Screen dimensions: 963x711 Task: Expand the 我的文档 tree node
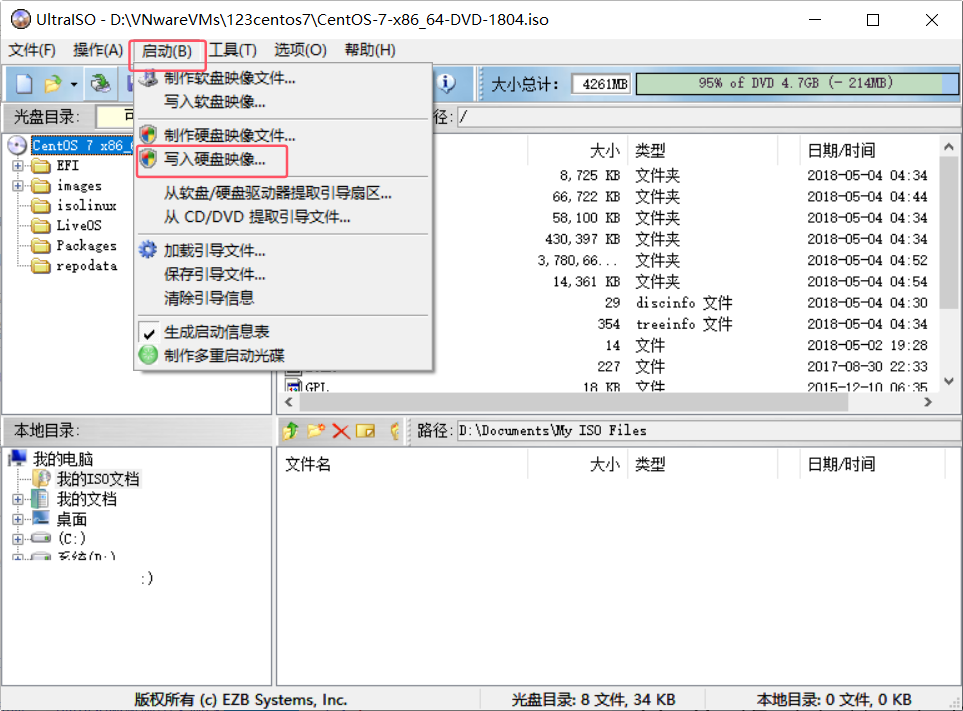pyautogui.click(x=18, y=499)
